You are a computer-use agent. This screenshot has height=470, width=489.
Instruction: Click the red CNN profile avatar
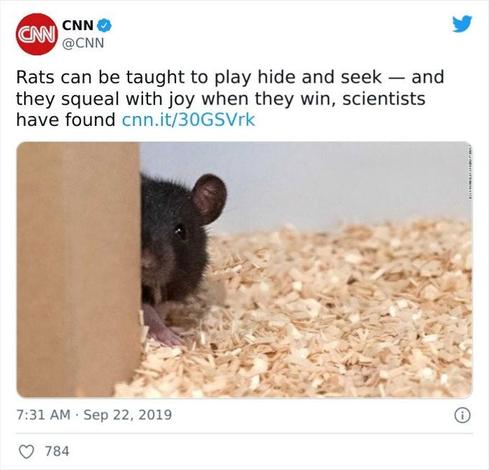[x=37, y=34]
